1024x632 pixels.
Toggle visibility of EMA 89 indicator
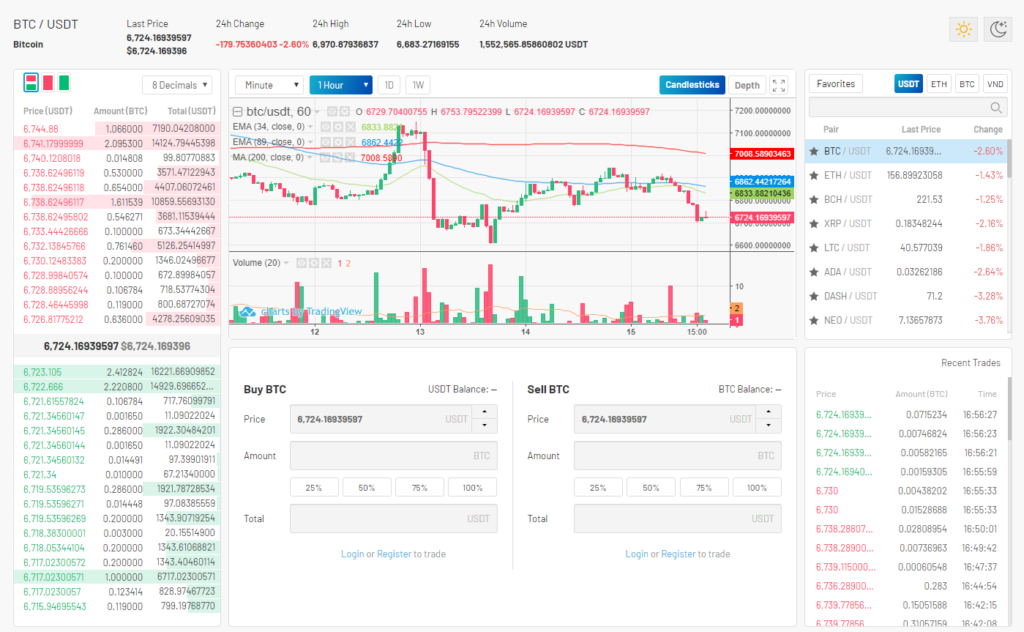(x=325, y=142)
